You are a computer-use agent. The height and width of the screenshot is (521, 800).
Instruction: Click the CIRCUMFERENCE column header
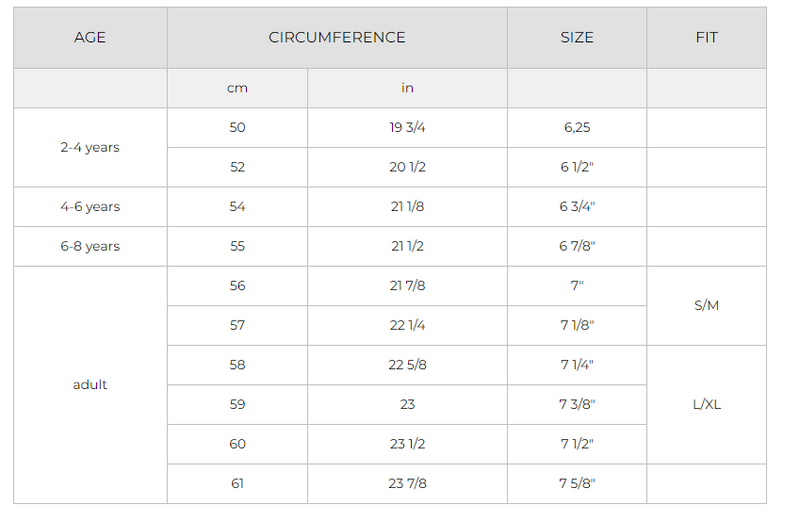(x=337, y=38)
